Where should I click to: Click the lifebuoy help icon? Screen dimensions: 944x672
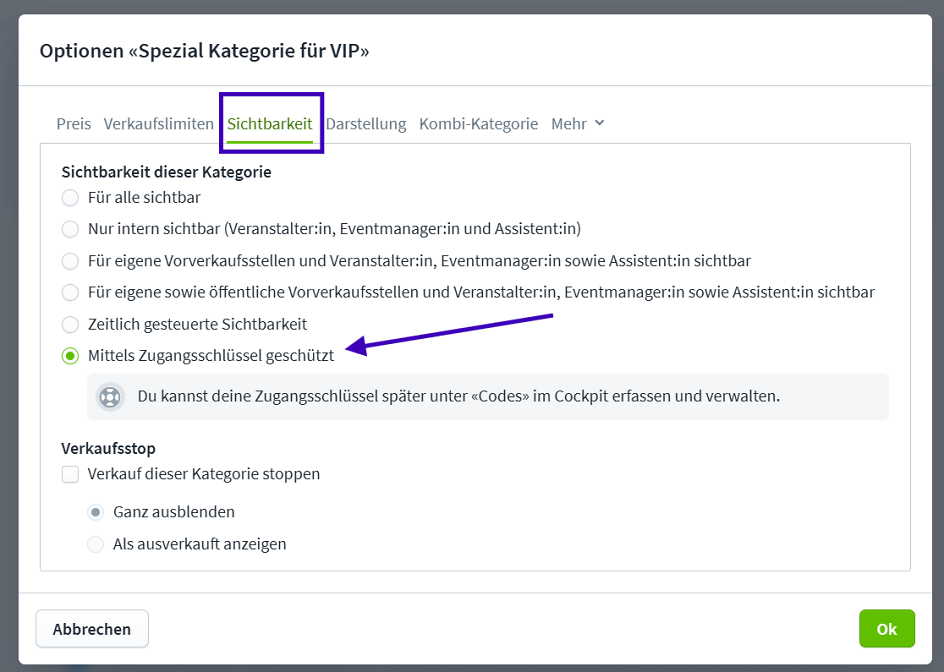(x=109, y=396)
